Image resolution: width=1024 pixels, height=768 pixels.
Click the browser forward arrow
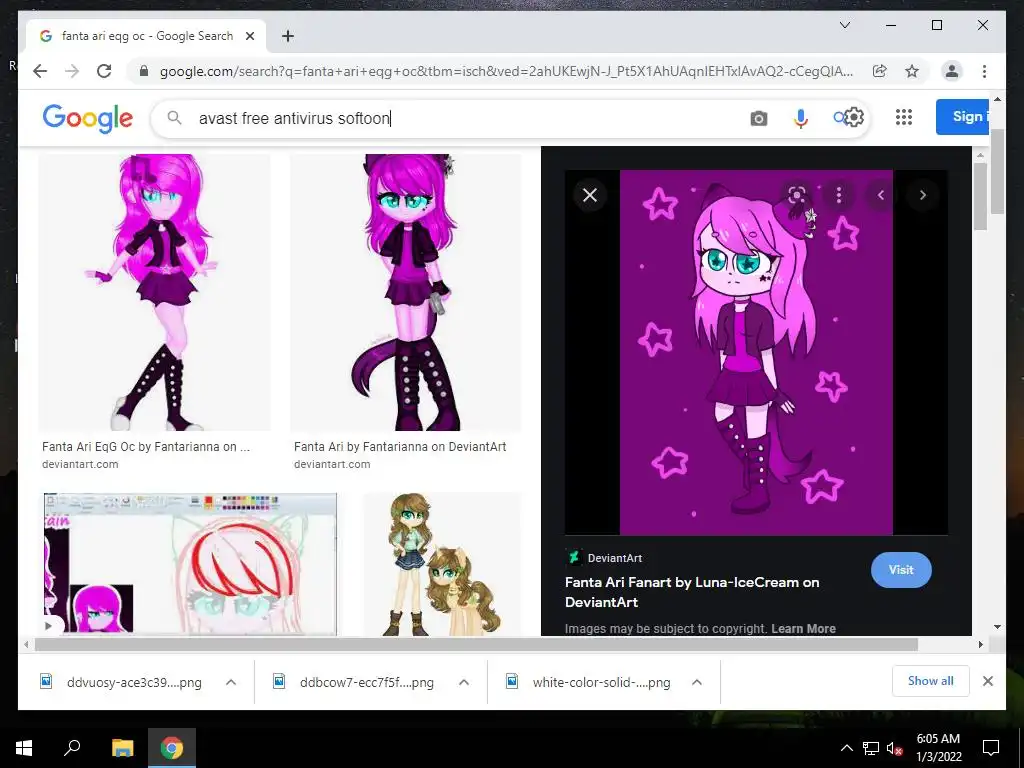tap(72, 71)
